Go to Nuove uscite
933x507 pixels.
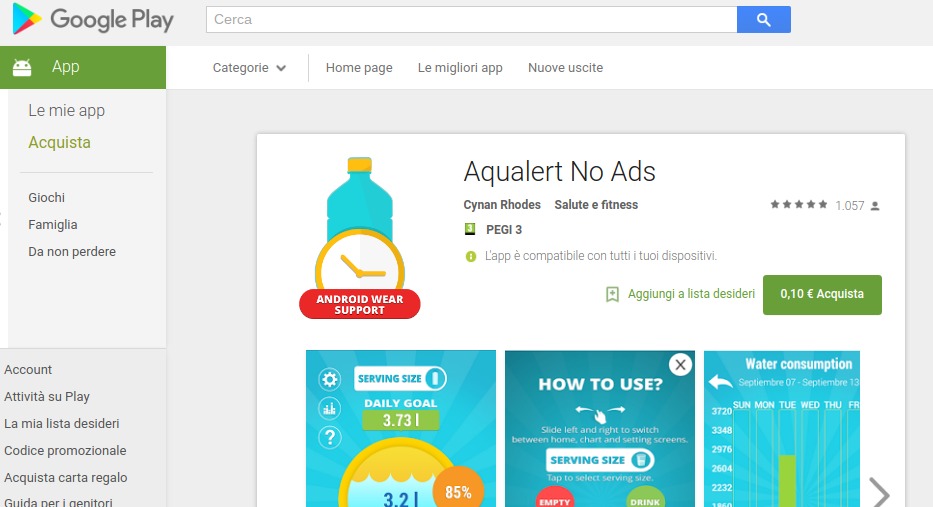[565, 68]
